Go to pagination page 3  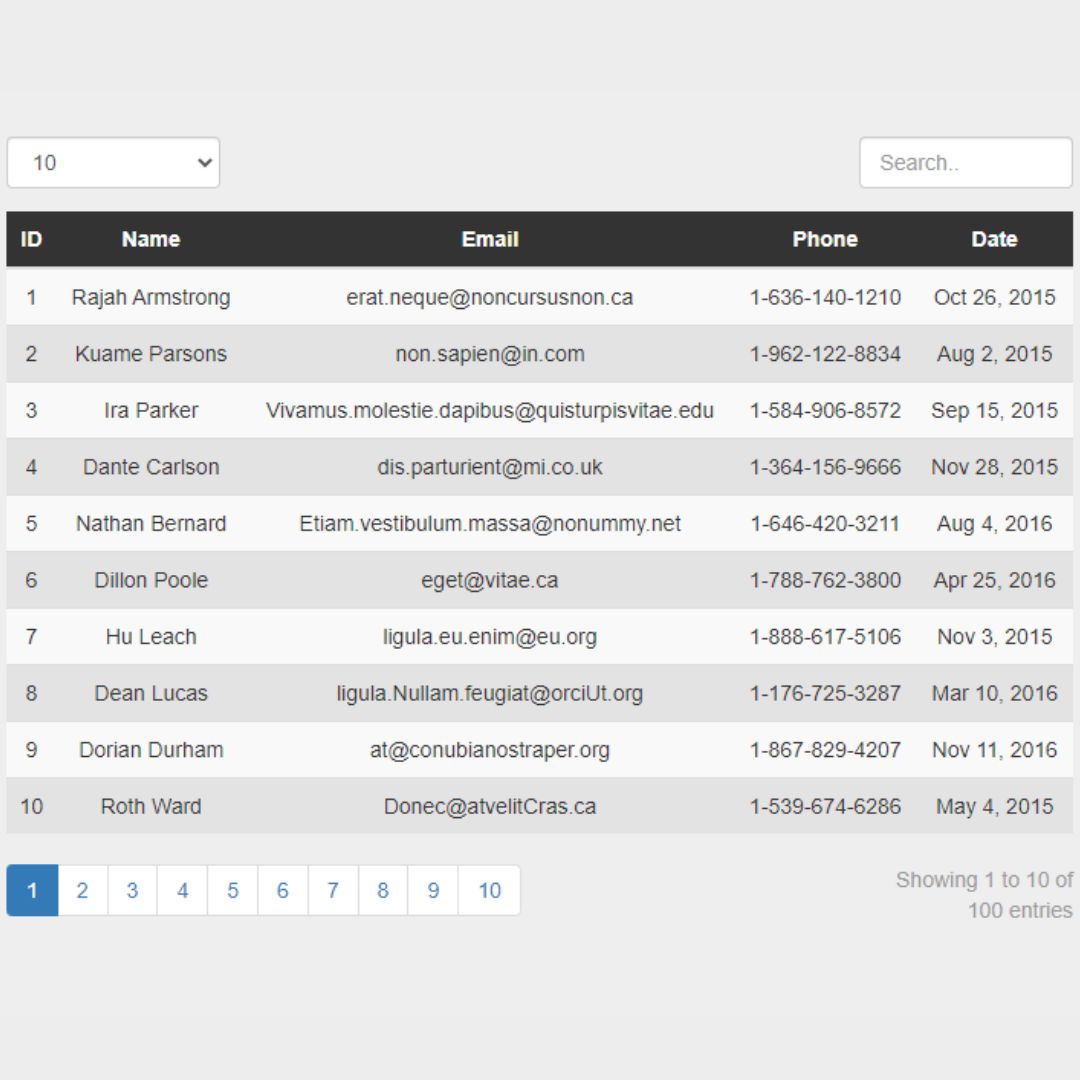click(132, 891)
